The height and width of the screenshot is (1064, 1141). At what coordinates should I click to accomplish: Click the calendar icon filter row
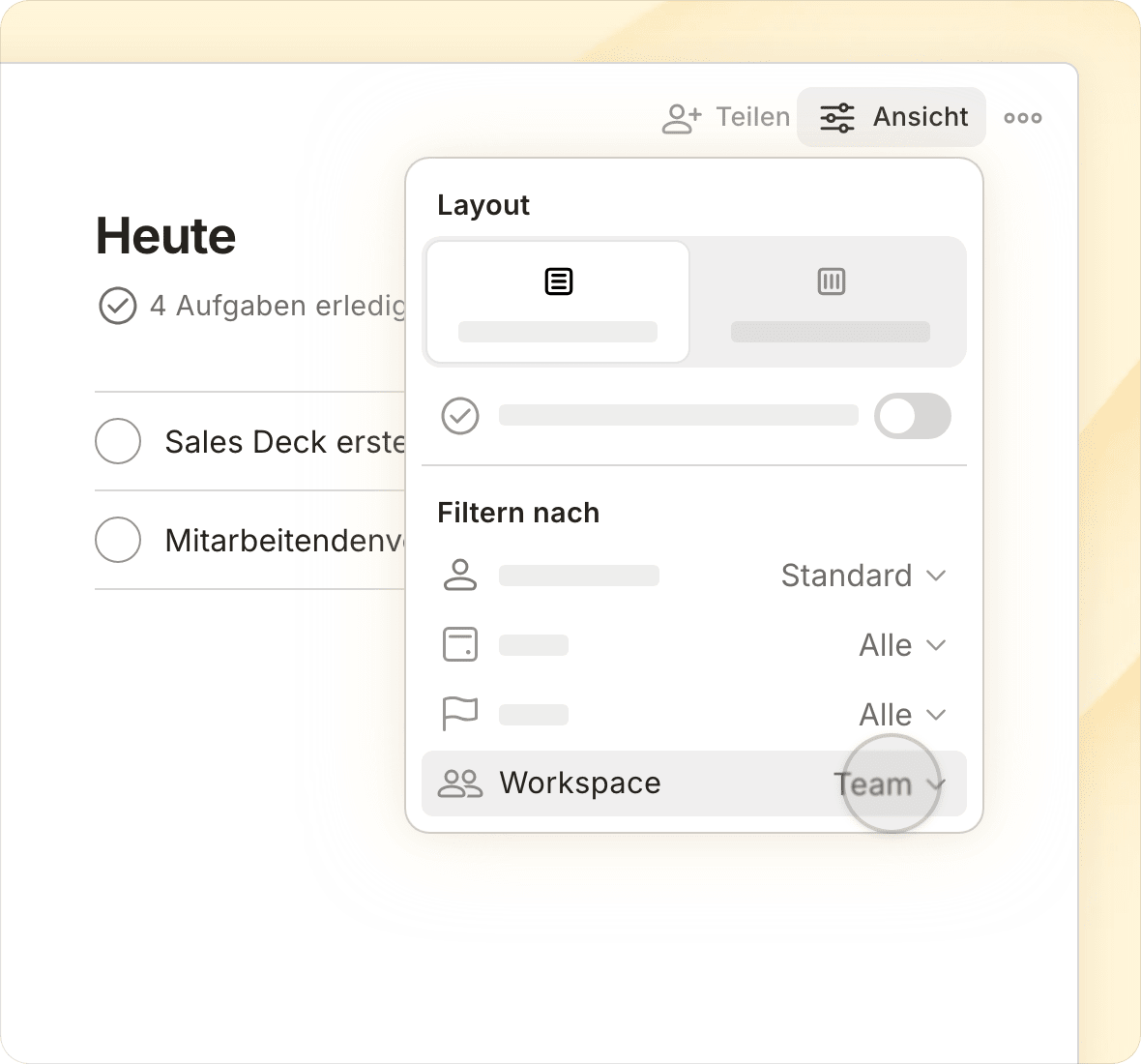[x=460, y=645]
